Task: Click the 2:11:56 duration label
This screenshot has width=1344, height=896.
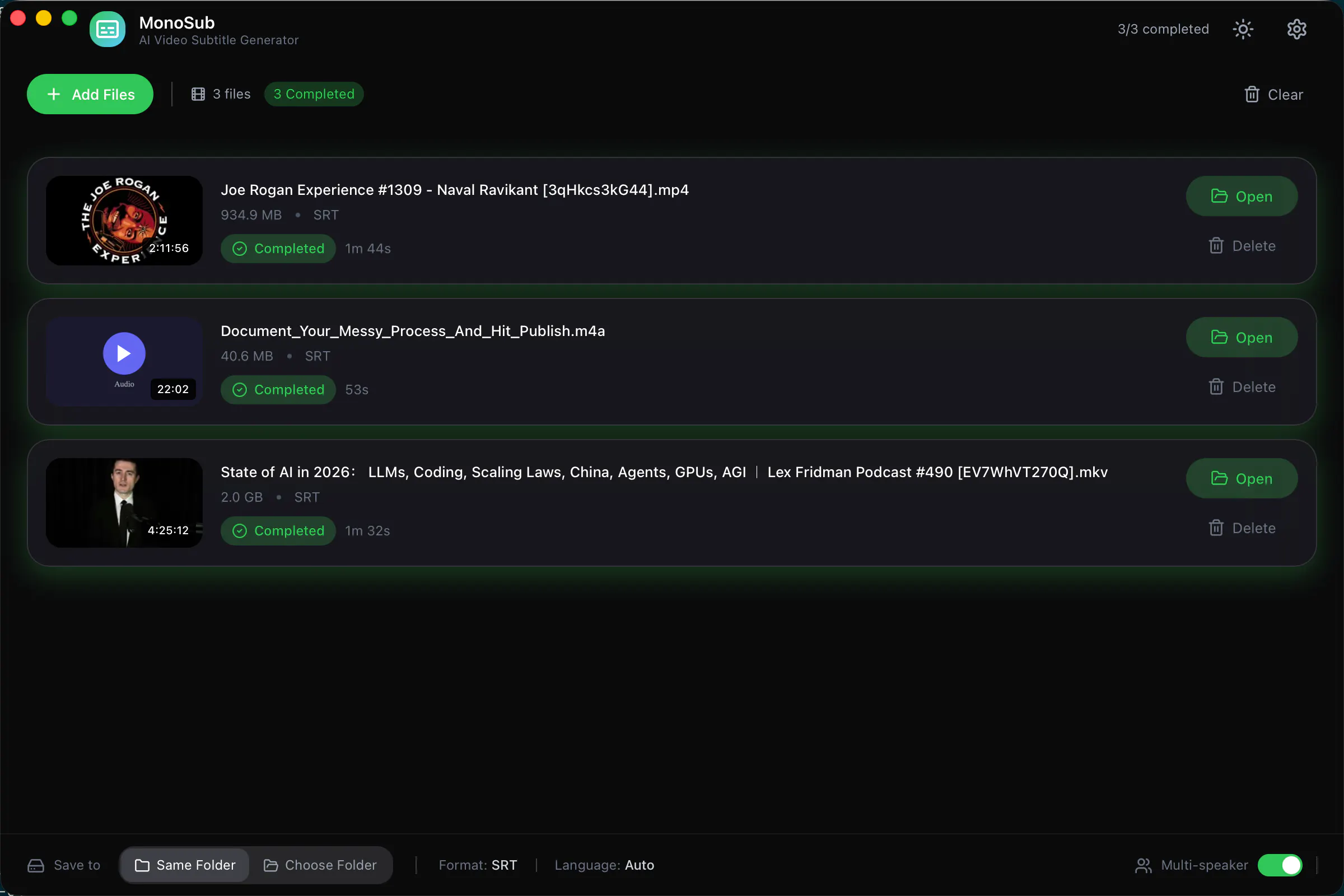Action: point(169,248)
